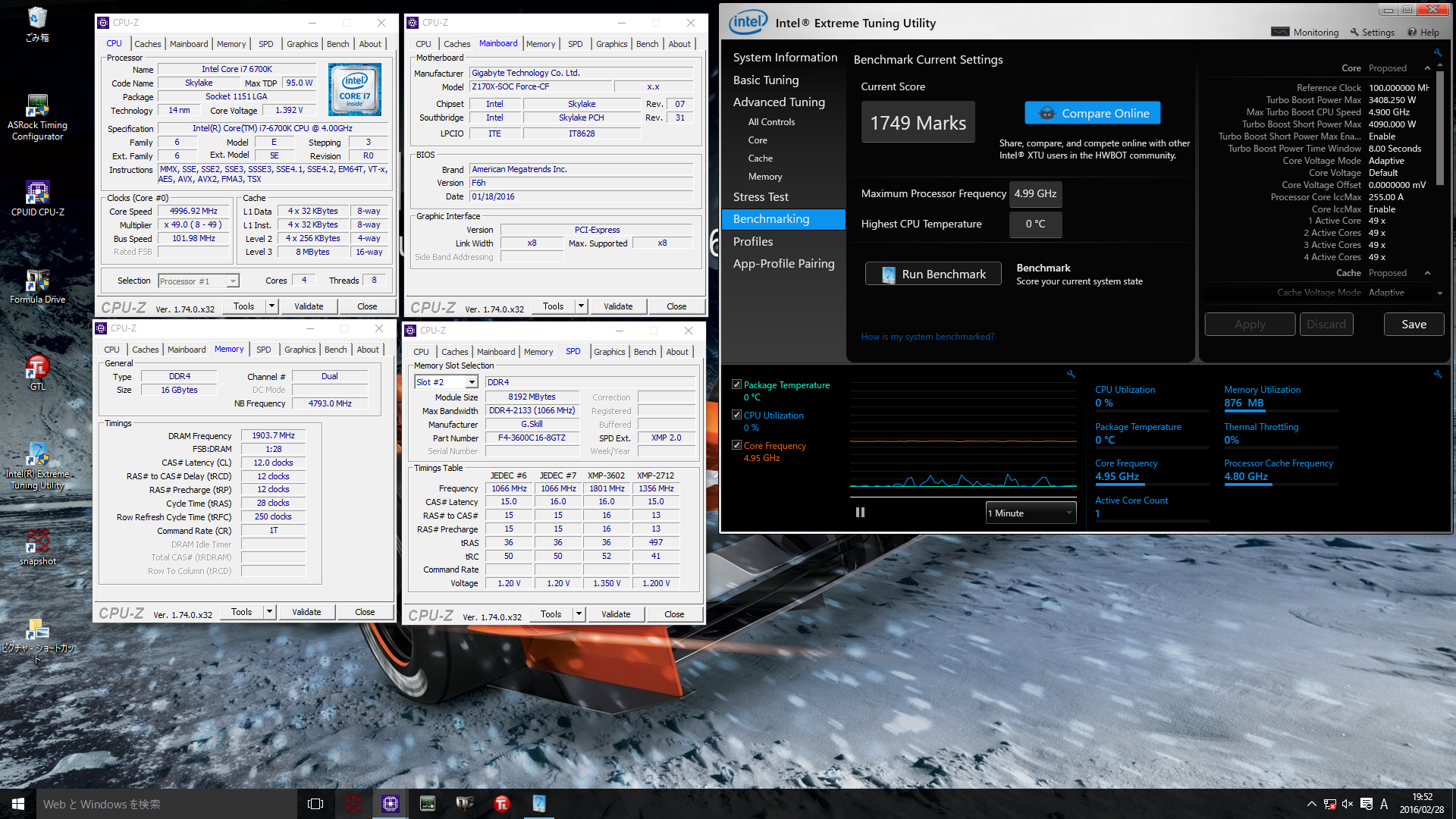Click the Intel XTU taskbar icon

pyautogui.click(x=538, y=804)
